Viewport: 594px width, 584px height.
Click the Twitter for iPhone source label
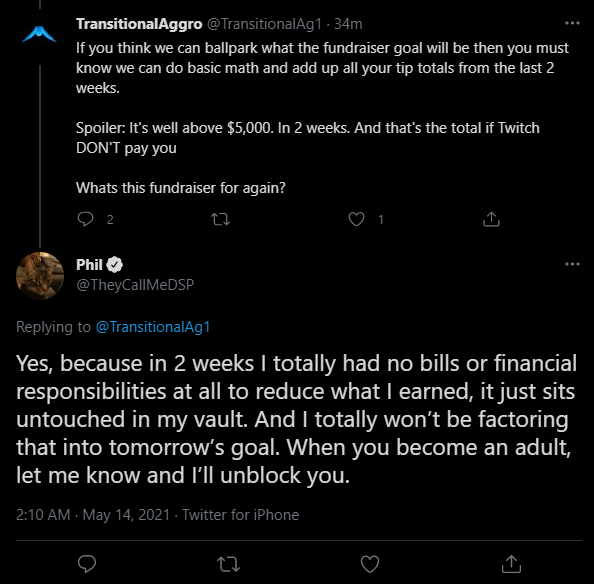[240, 515]
